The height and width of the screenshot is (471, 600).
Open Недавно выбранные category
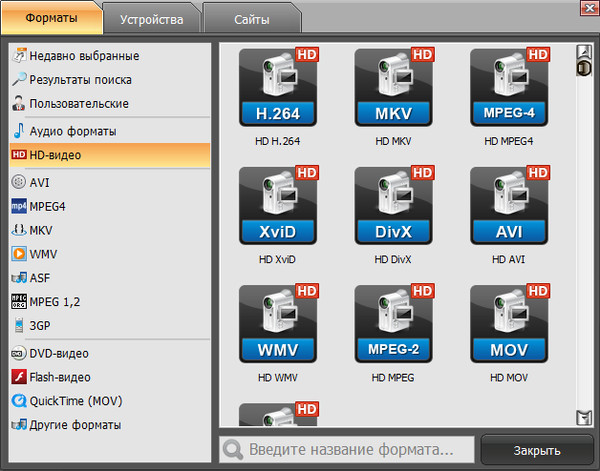coord(84,56)
